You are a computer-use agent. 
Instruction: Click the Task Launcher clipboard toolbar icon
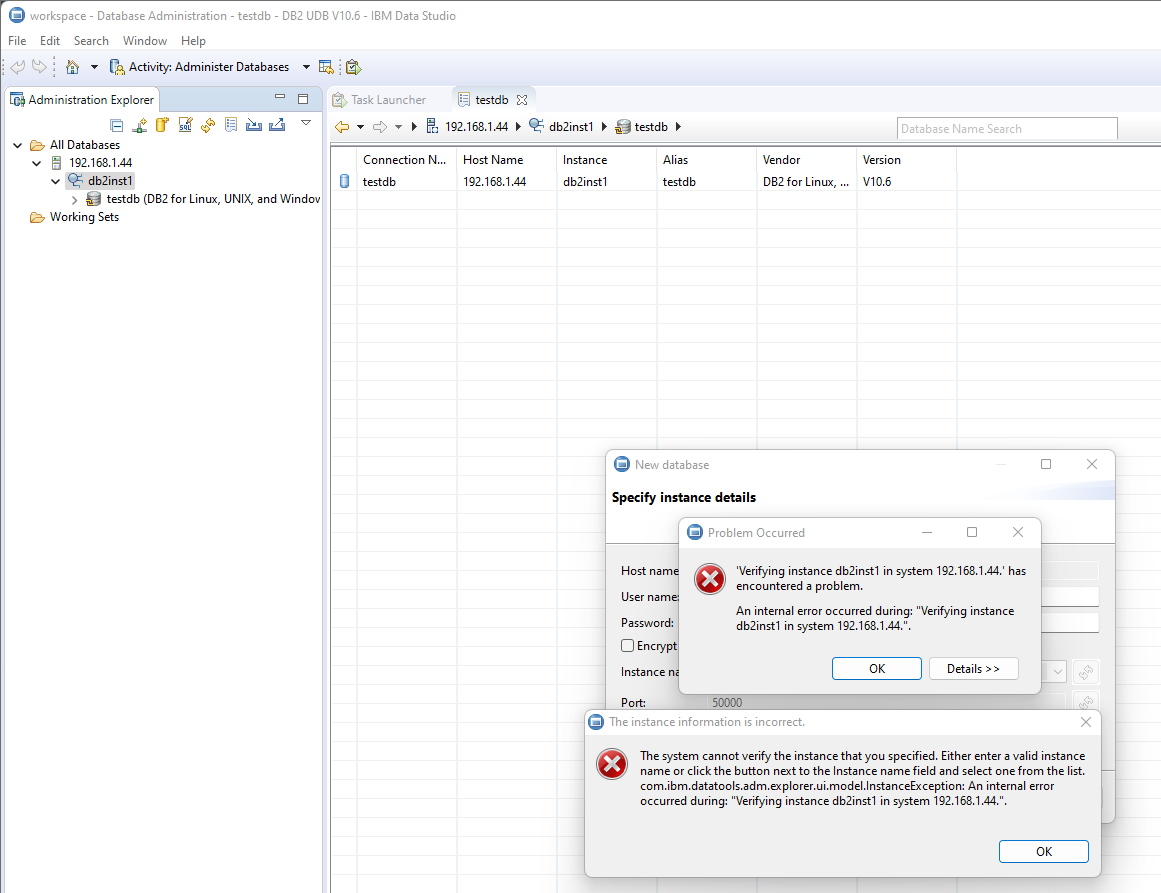click(x=353, y=67)
